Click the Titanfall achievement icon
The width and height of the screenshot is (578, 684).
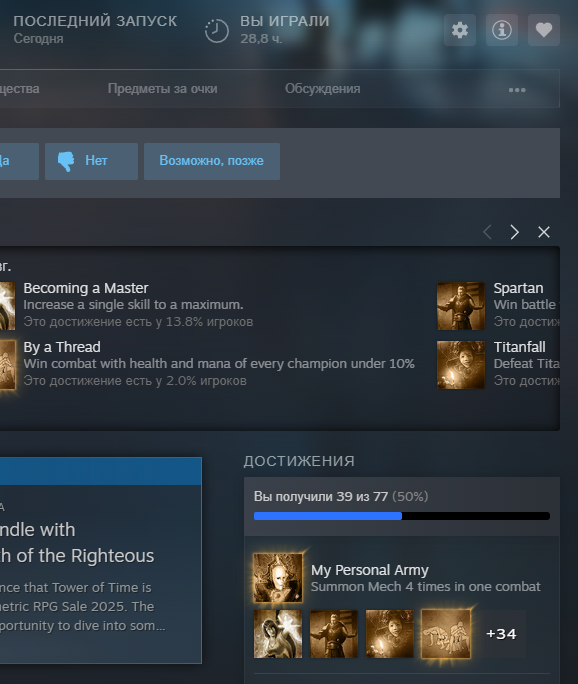(x=461, y=365)
